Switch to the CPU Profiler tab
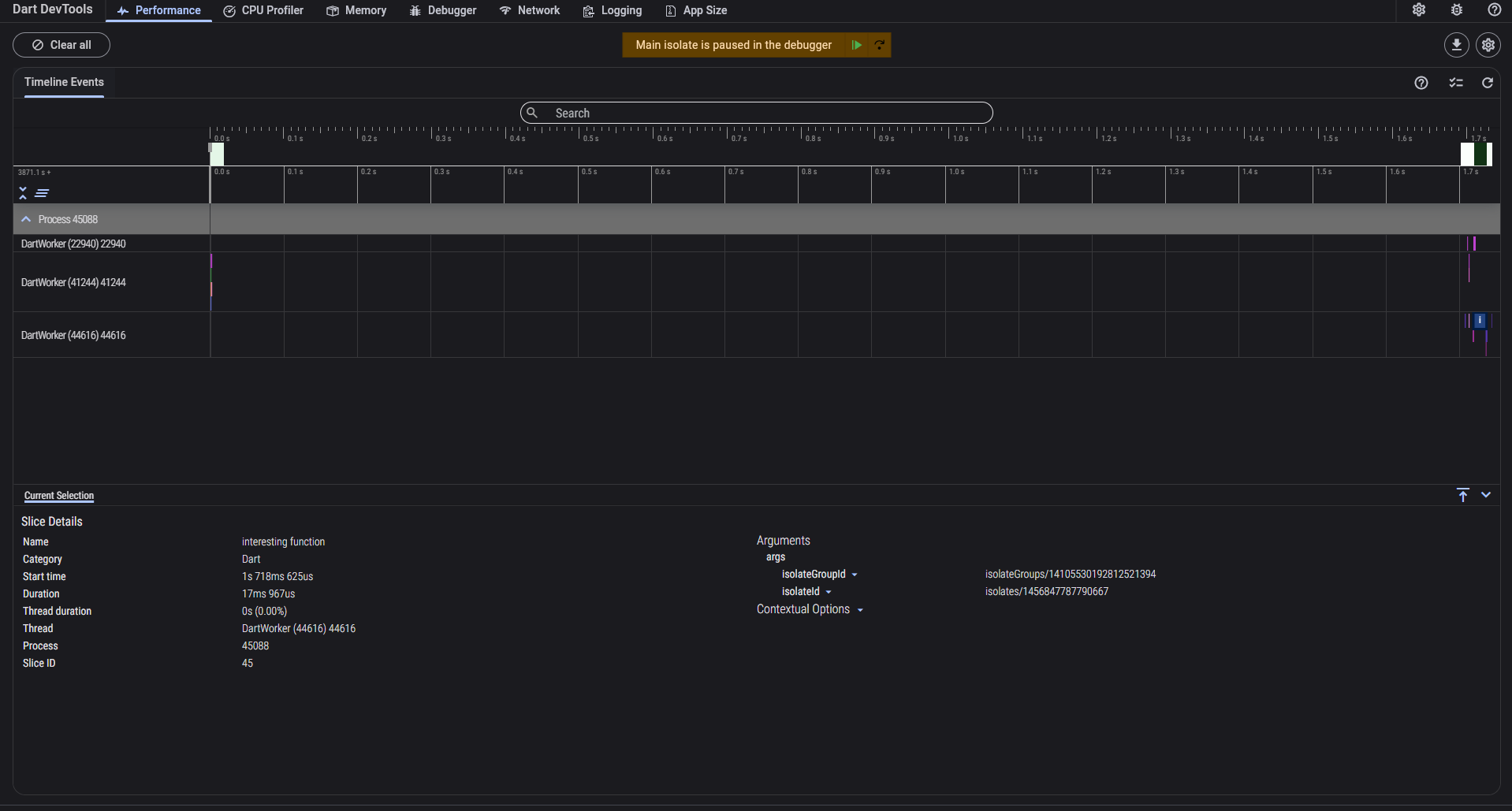This screenshot has height=811, width=1512. 263,10
